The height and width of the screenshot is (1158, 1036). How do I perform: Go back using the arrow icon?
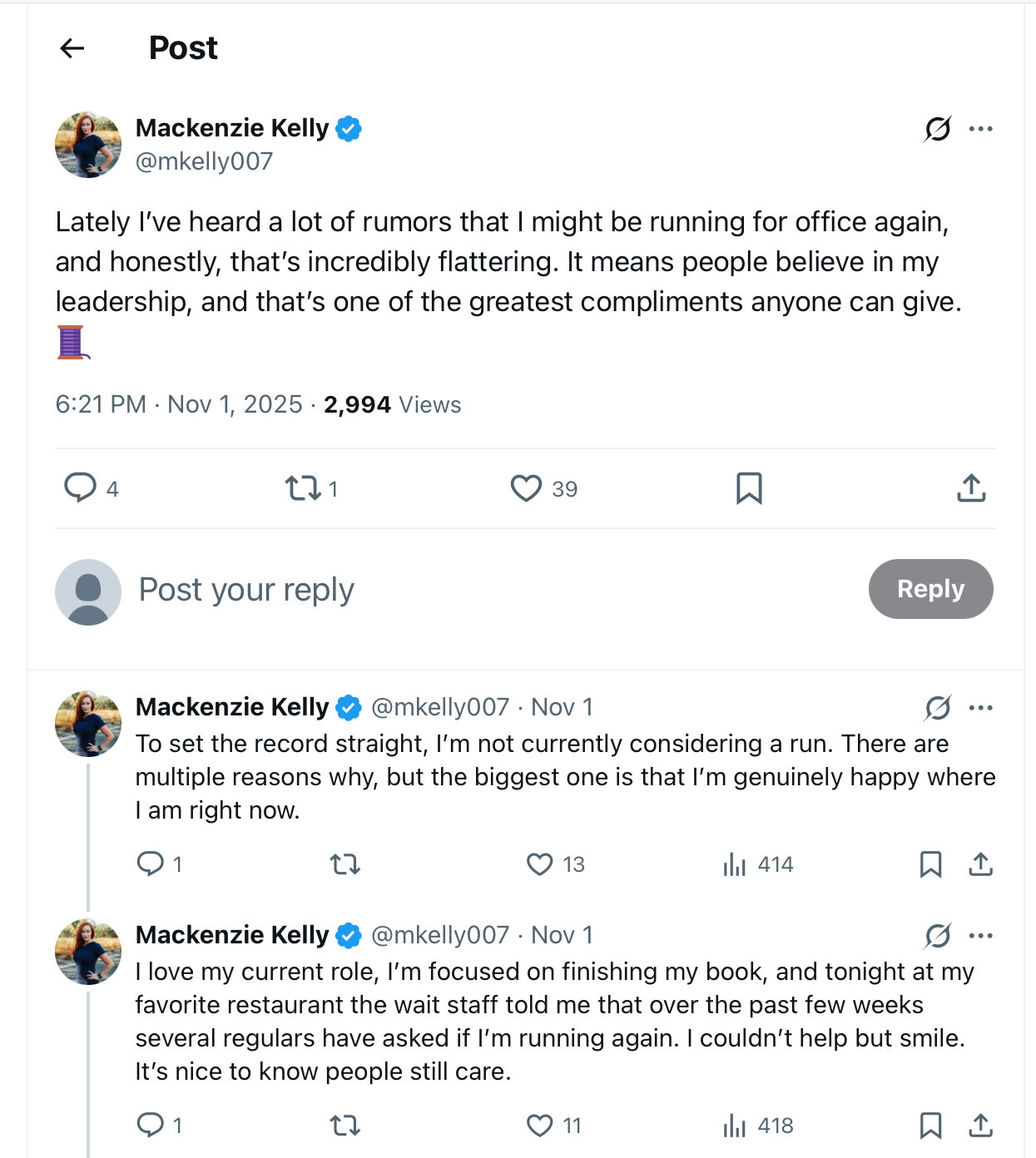[x=72, y=48]
